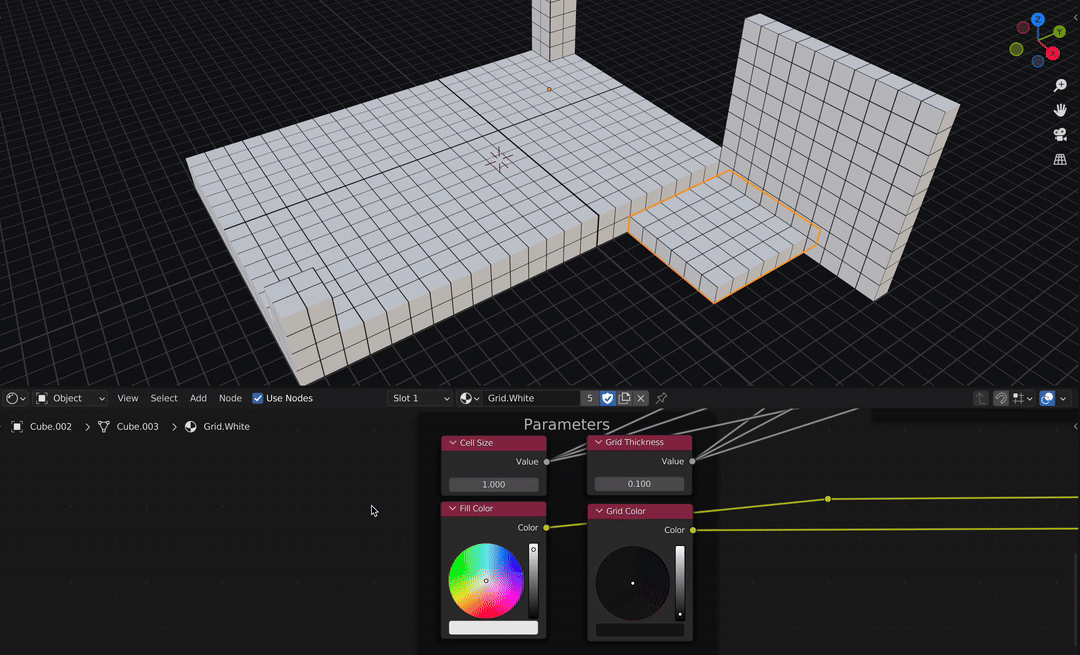The image size is (1080, 655).
Task: Open the Slot 1 material slot dropdown
Action: 419,398
